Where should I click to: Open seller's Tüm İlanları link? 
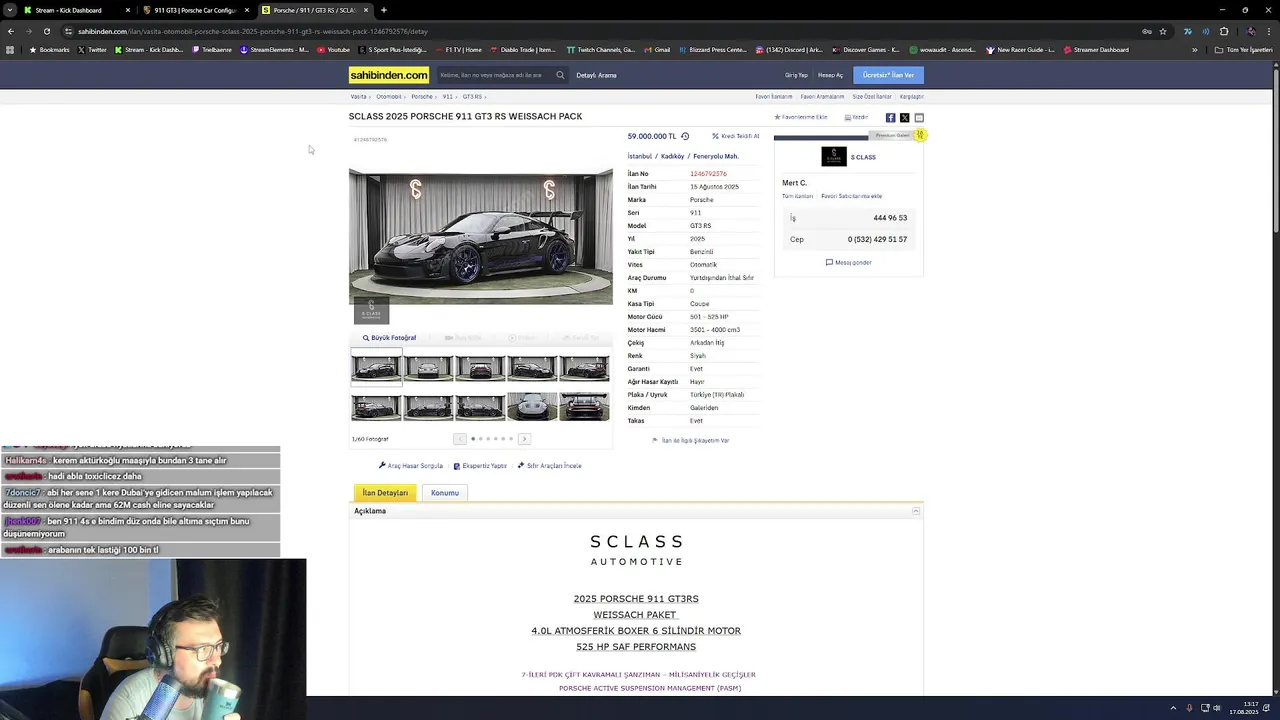pos(797,196)
